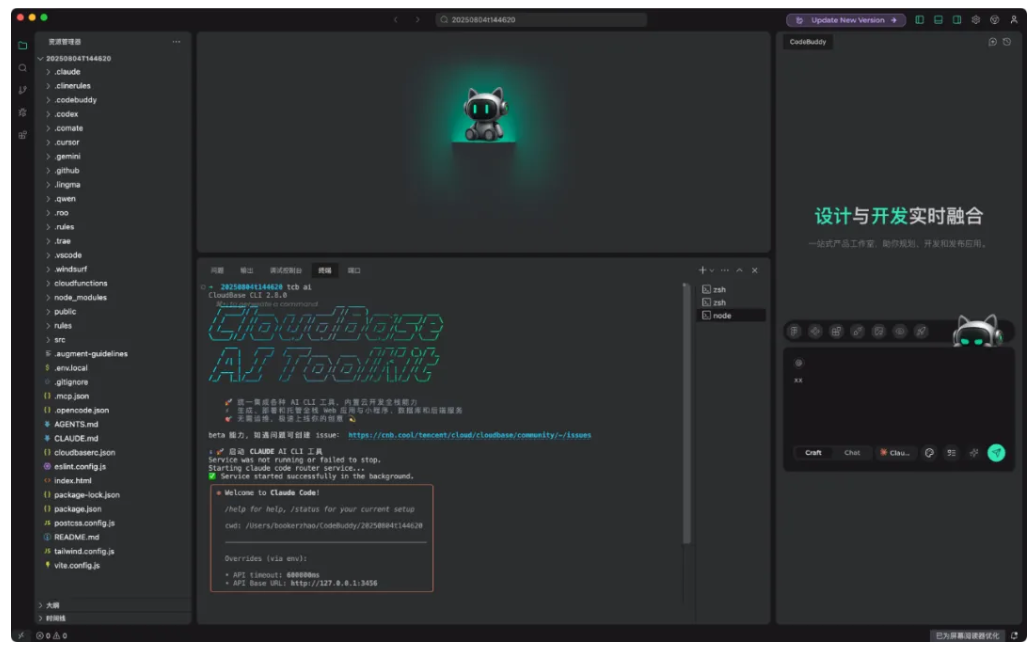Image resolution: width=1033 pixels, height=652 pixels.
Task: Switch to the 输出 output tab
Action: (246, 271)
